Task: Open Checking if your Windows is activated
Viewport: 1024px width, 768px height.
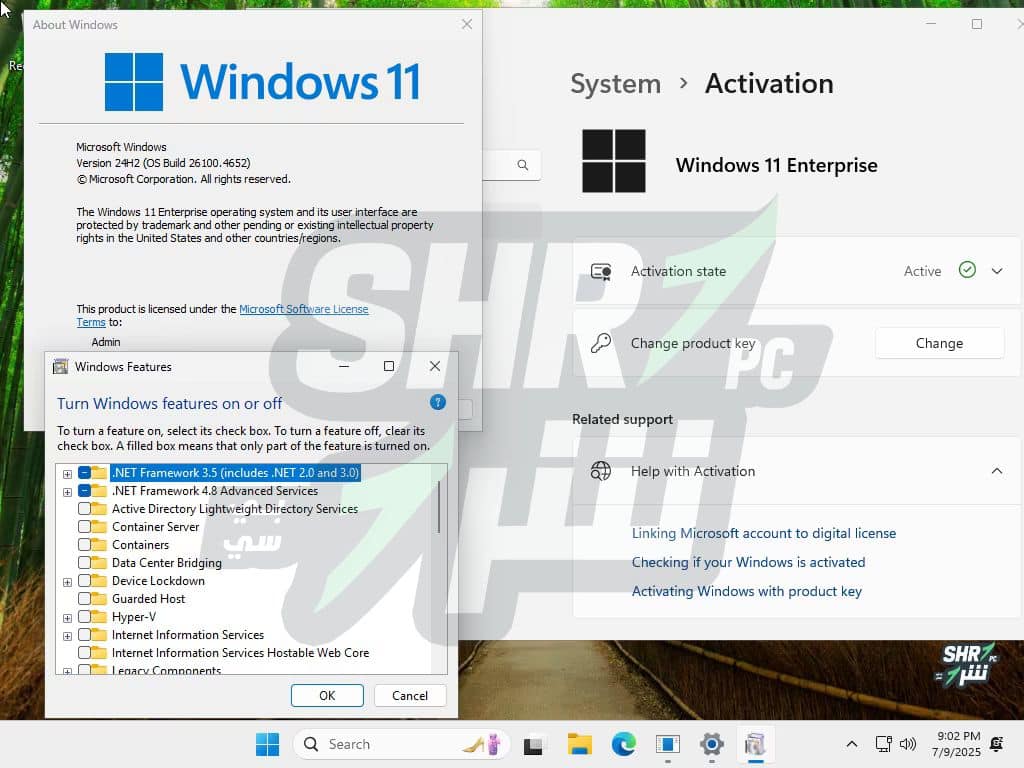Action: point(748,562)
